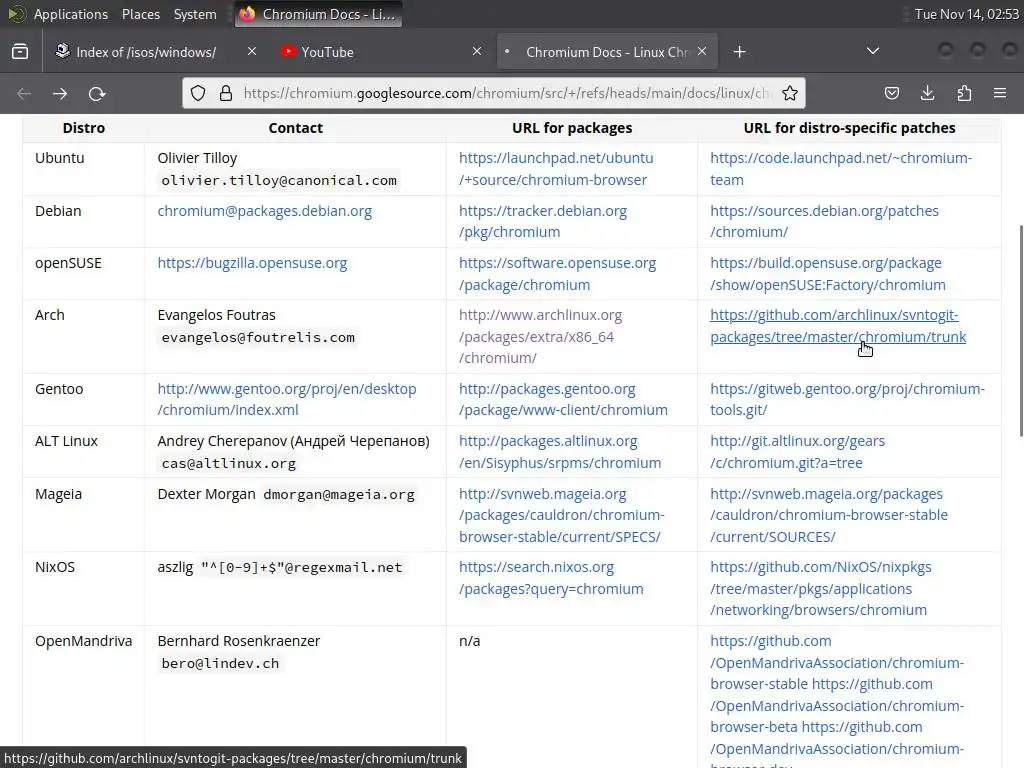
Task: Open code.launchpad.net chromium-team link
Action: [x=840, y=168]
